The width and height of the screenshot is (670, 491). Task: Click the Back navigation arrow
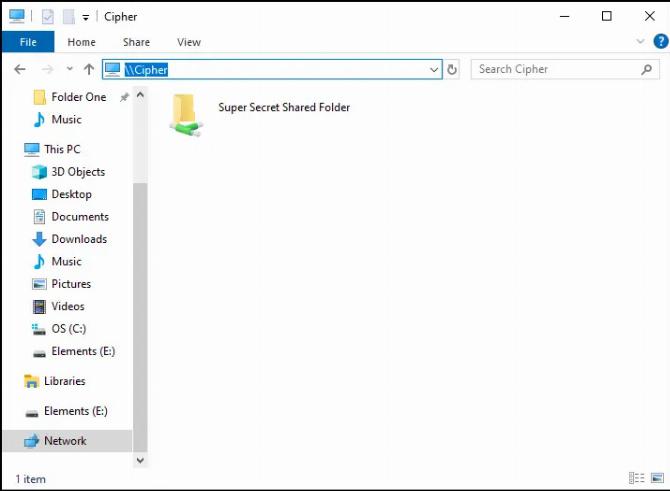click(20, 69)
